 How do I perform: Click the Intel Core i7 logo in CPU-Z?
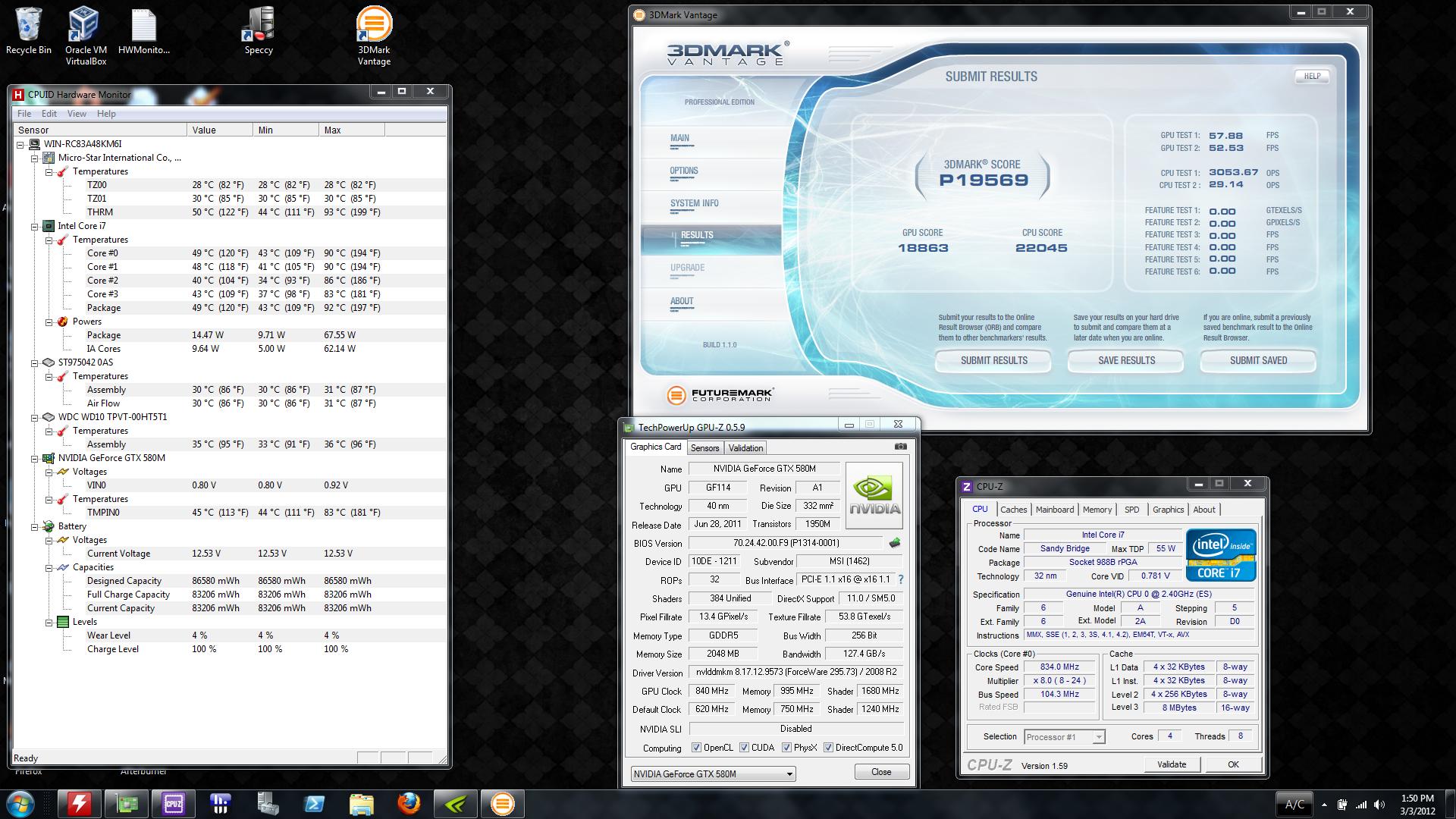click(x=1221, y=556)
